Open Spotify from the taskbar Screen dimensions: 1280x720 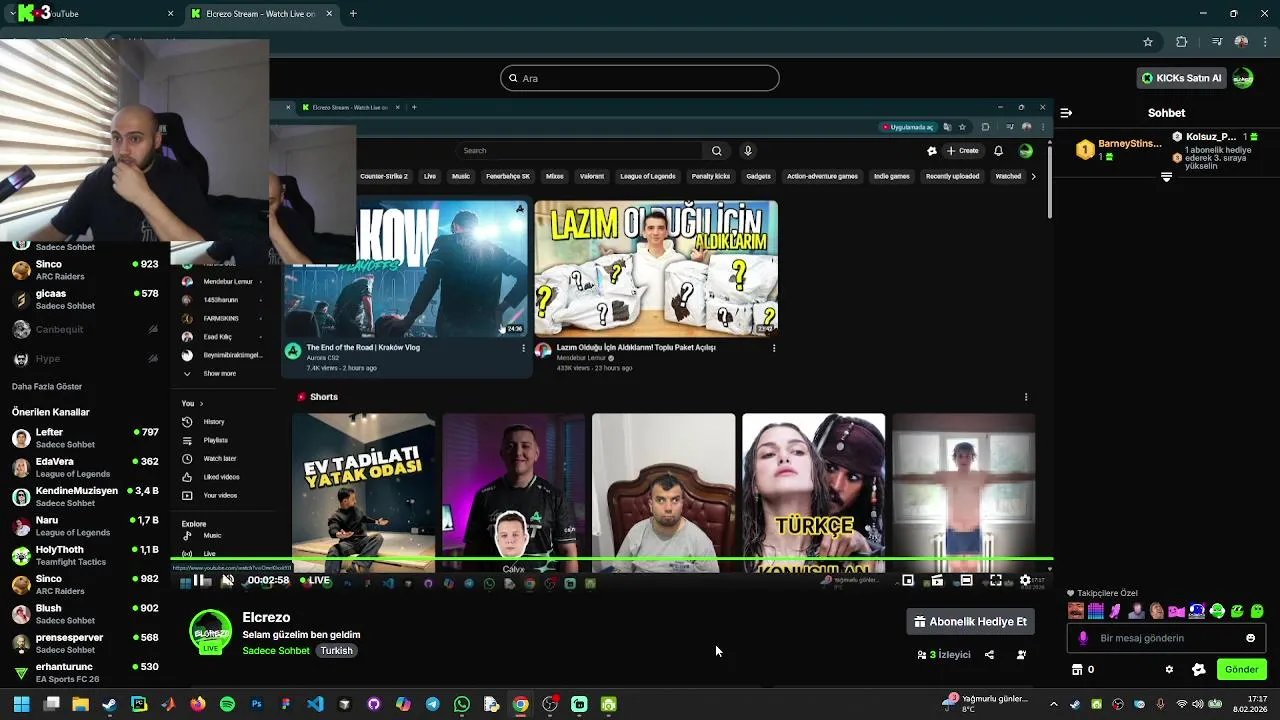tap(227, 704)
